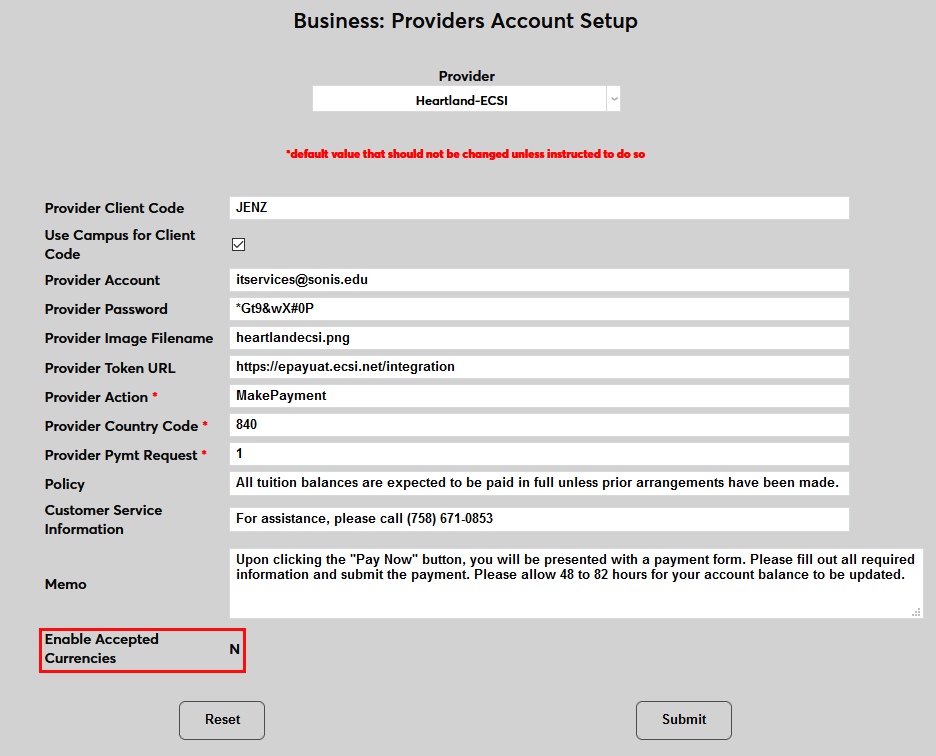Viewport: 936px width, 756px height.
Task: Click the Provider label above dropdown
Action: pos(467,76)
